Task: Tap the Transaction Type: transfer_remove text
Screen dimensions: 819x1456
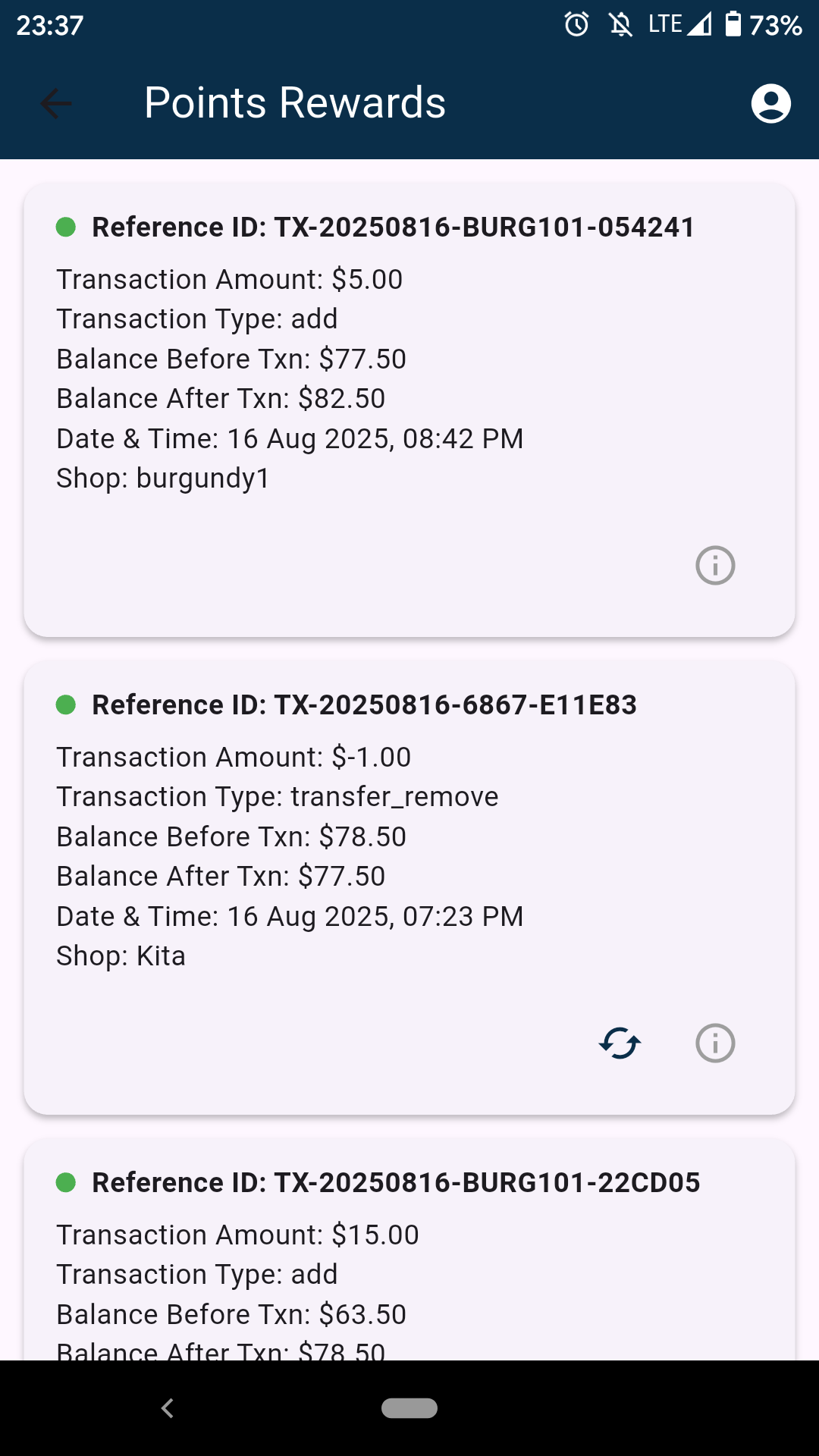Action: tap(278, 797)
